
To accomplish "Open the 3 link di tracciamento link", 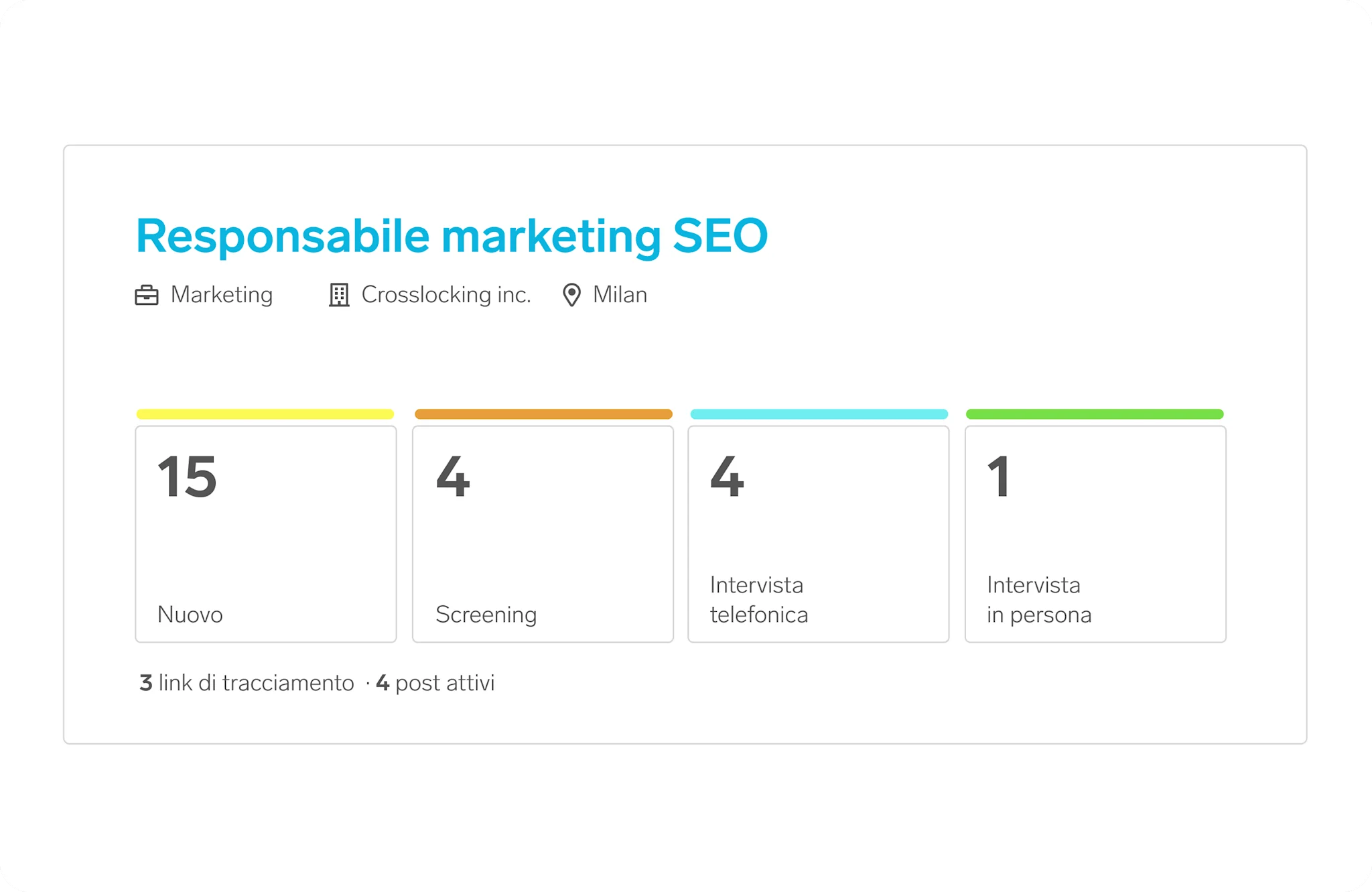I will point(247,683).
